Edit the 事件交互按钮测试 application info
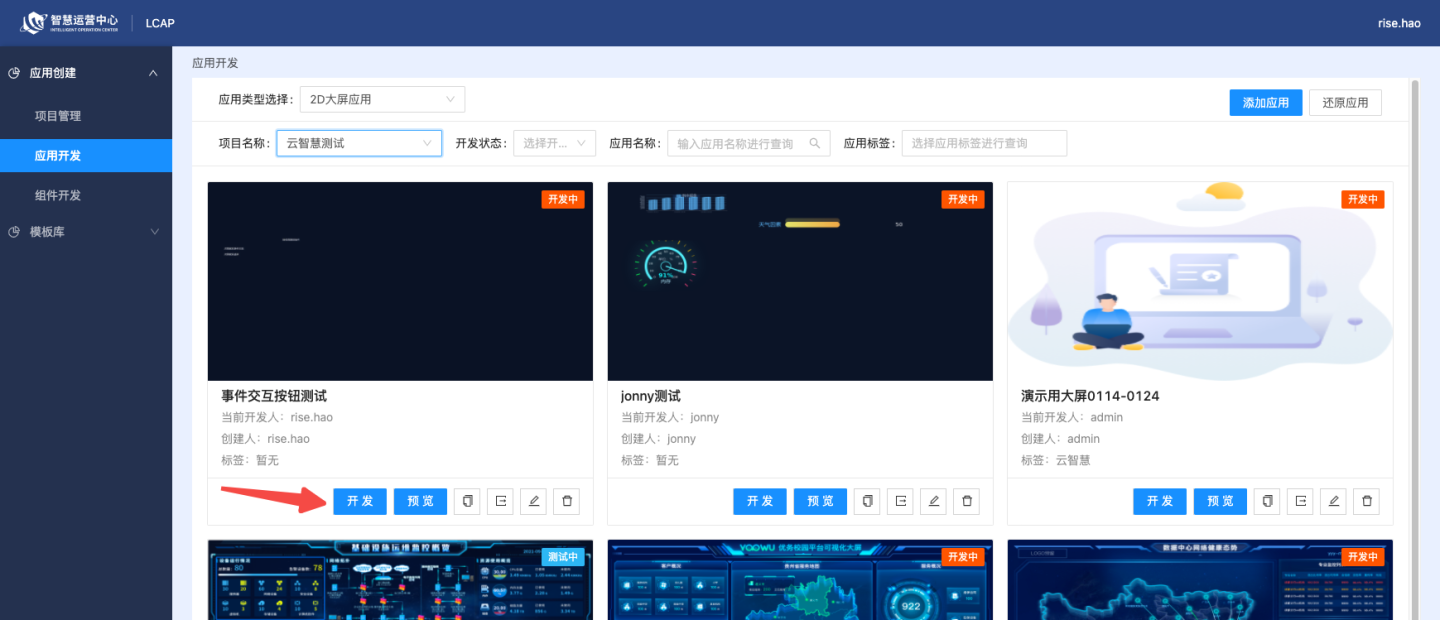This screenshot has height=620, width=1440. (534, 501)
